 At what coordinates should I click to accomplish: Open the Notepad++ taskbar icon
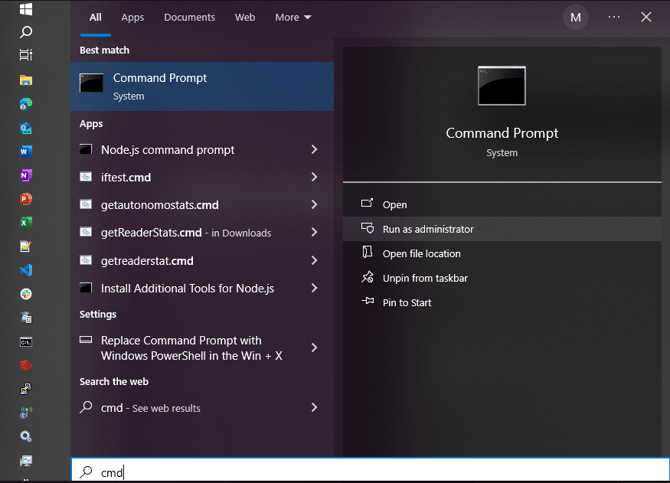26,246
